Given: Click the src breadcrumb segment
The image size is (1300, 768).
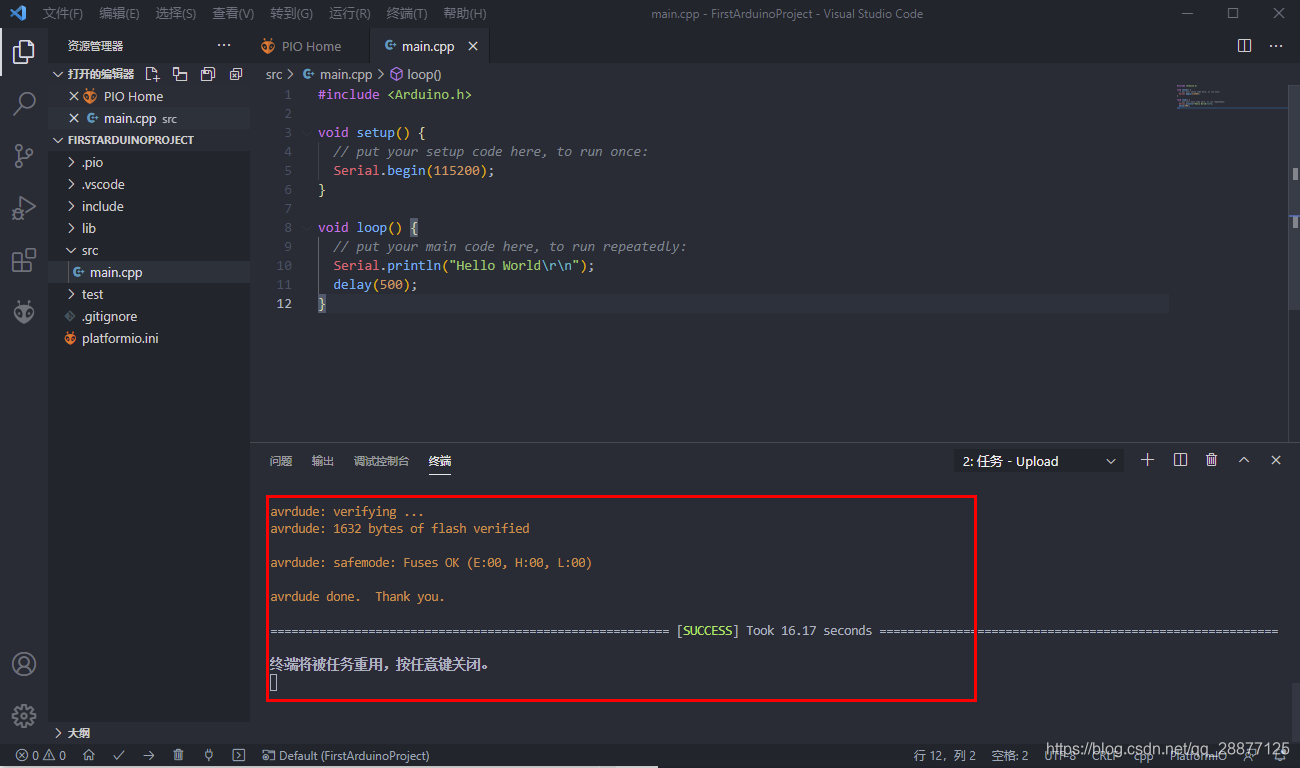Looking at the screenshot, I should pos(274,74).
